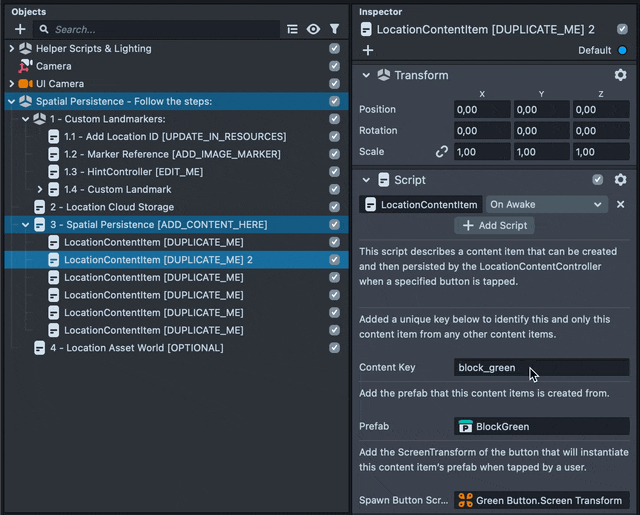Open the Transform component gear settings
The width and height of the screenshot is (640, 515).
coord(620,75)
